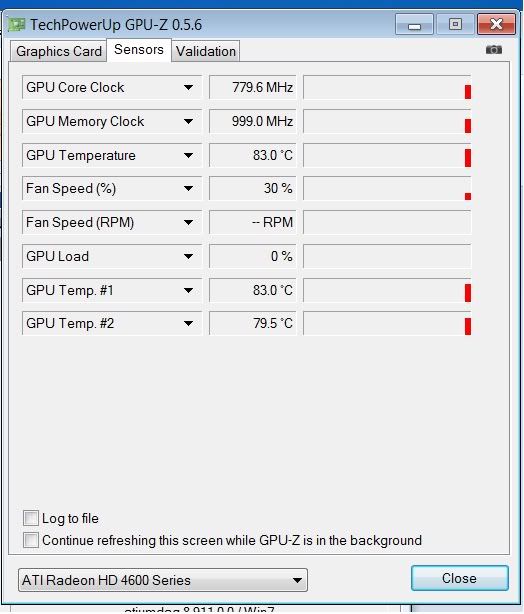Open the Fan Speed (%) dropdown
Screen dimensions: 524x614
(x=188, y=188)
